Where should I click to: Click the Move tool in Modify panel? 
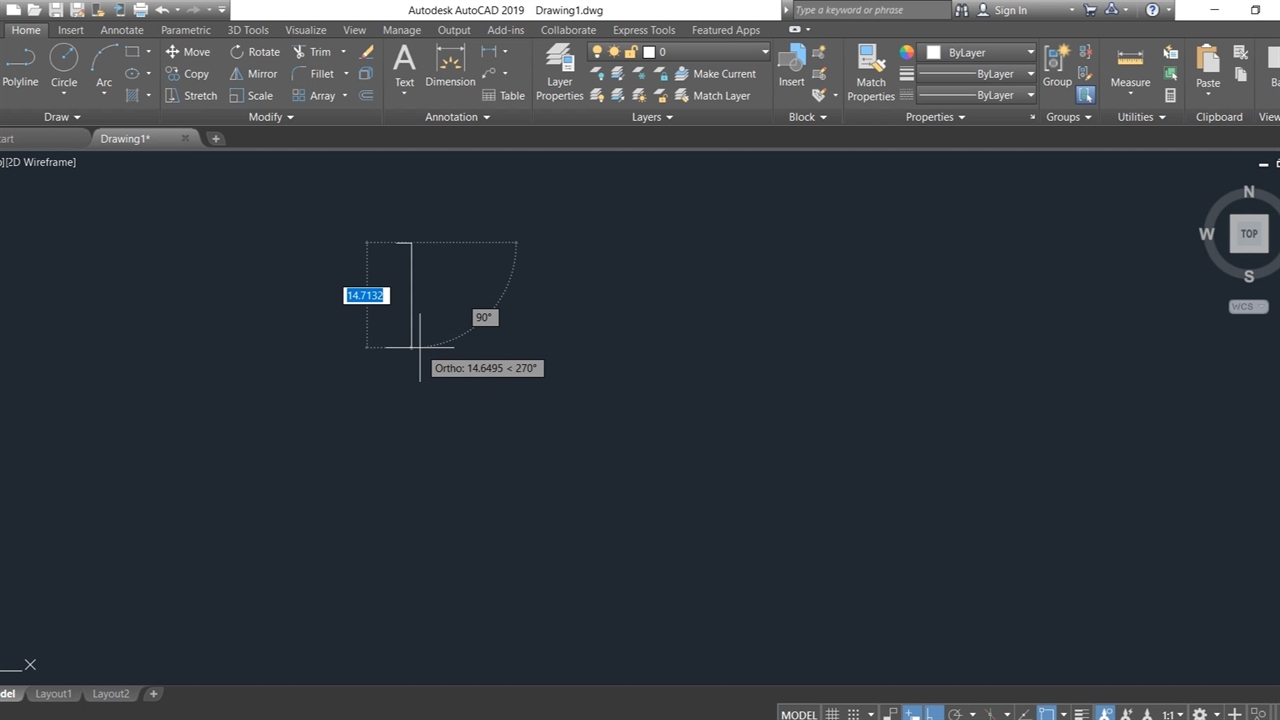point(187,52)
